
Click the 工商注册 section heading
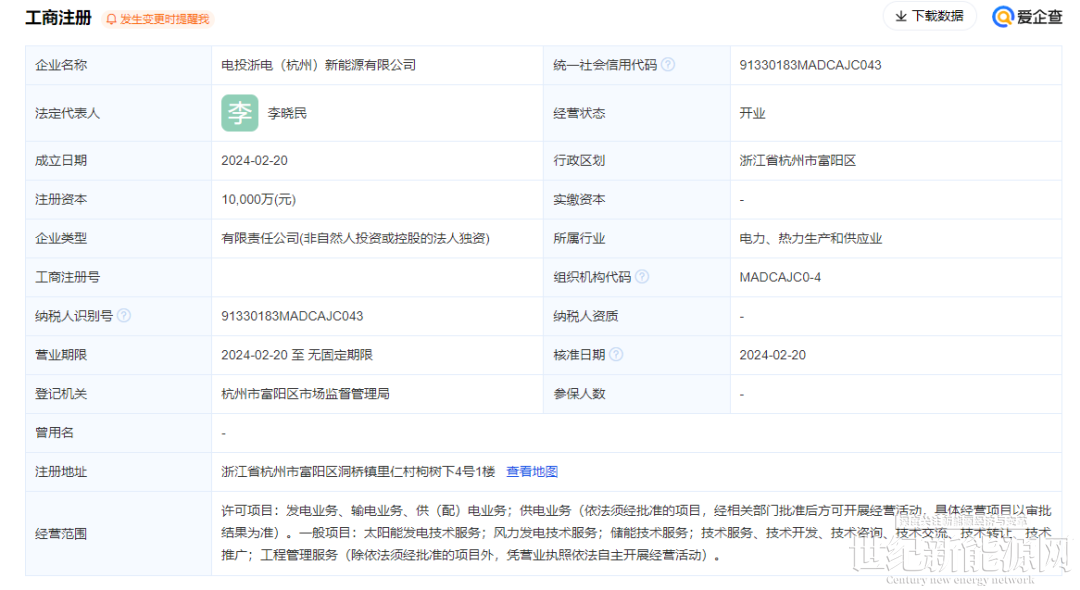click(x=59, y=18)
